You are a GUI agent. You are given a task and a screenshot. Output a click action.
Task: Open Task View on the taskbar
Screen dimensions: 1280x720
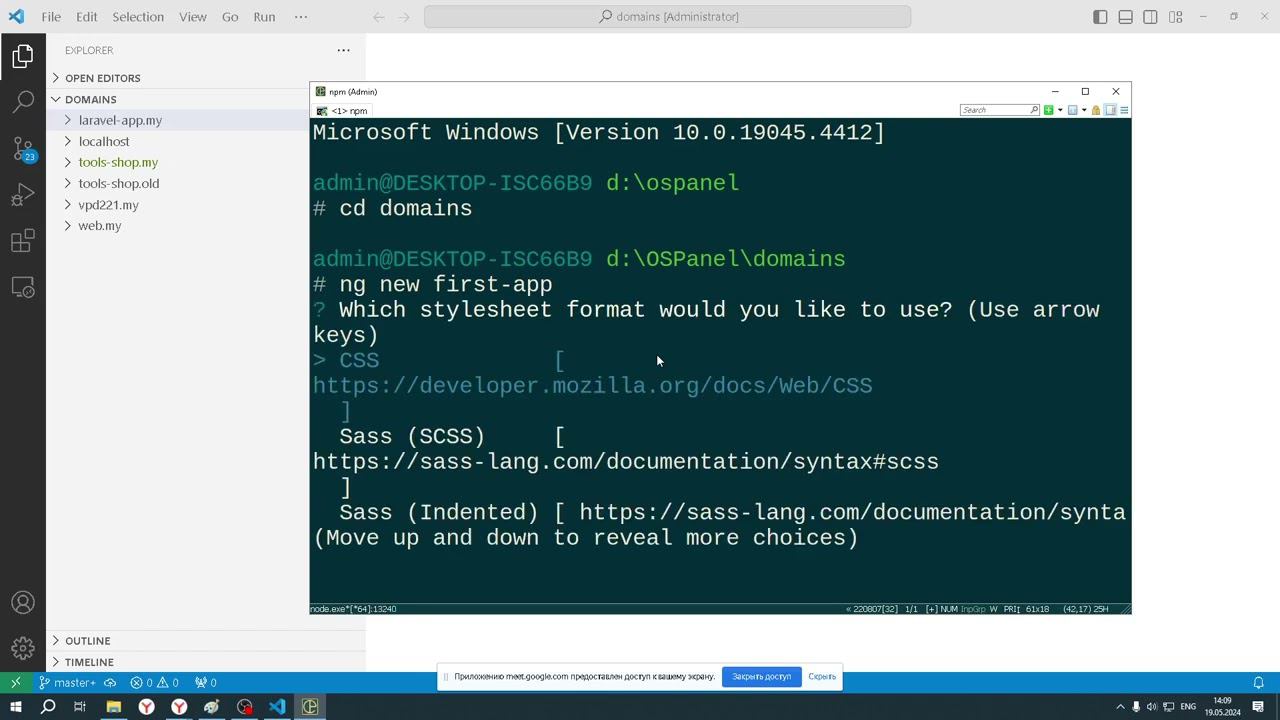pyautogui.click(x=80, y=707)
